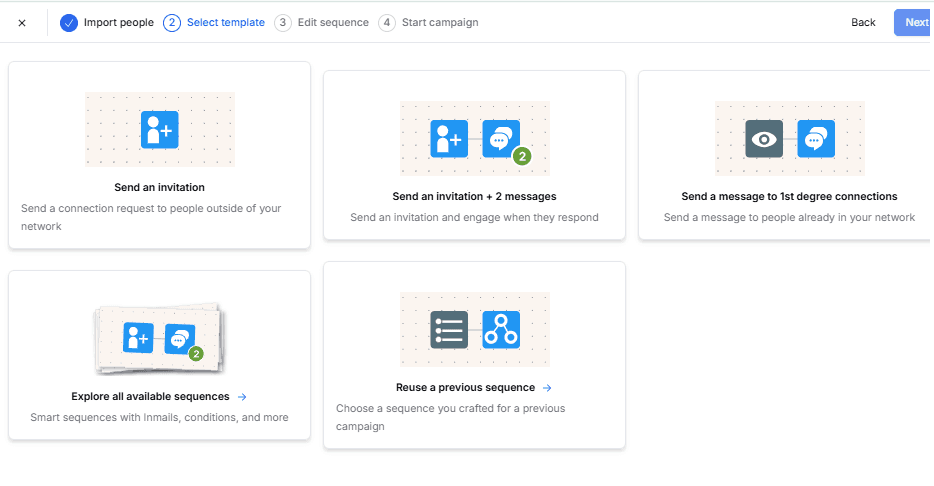Click the eye icon in 1st degree connections card
This screenshot has width=934, height=486.
click(x=764, y=139)
